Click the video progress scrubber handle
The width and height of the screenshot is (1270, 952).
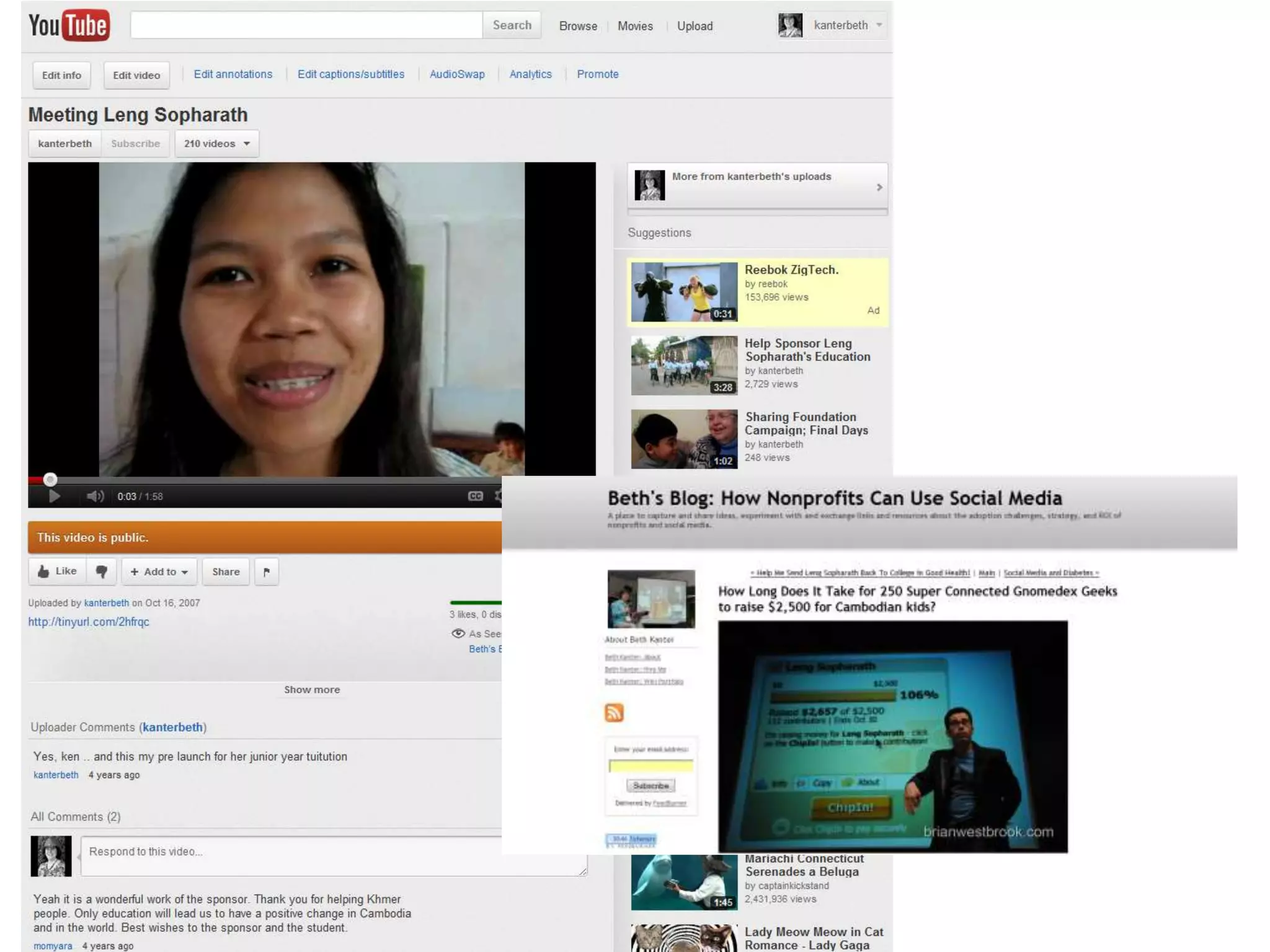[x=50, y=479]
